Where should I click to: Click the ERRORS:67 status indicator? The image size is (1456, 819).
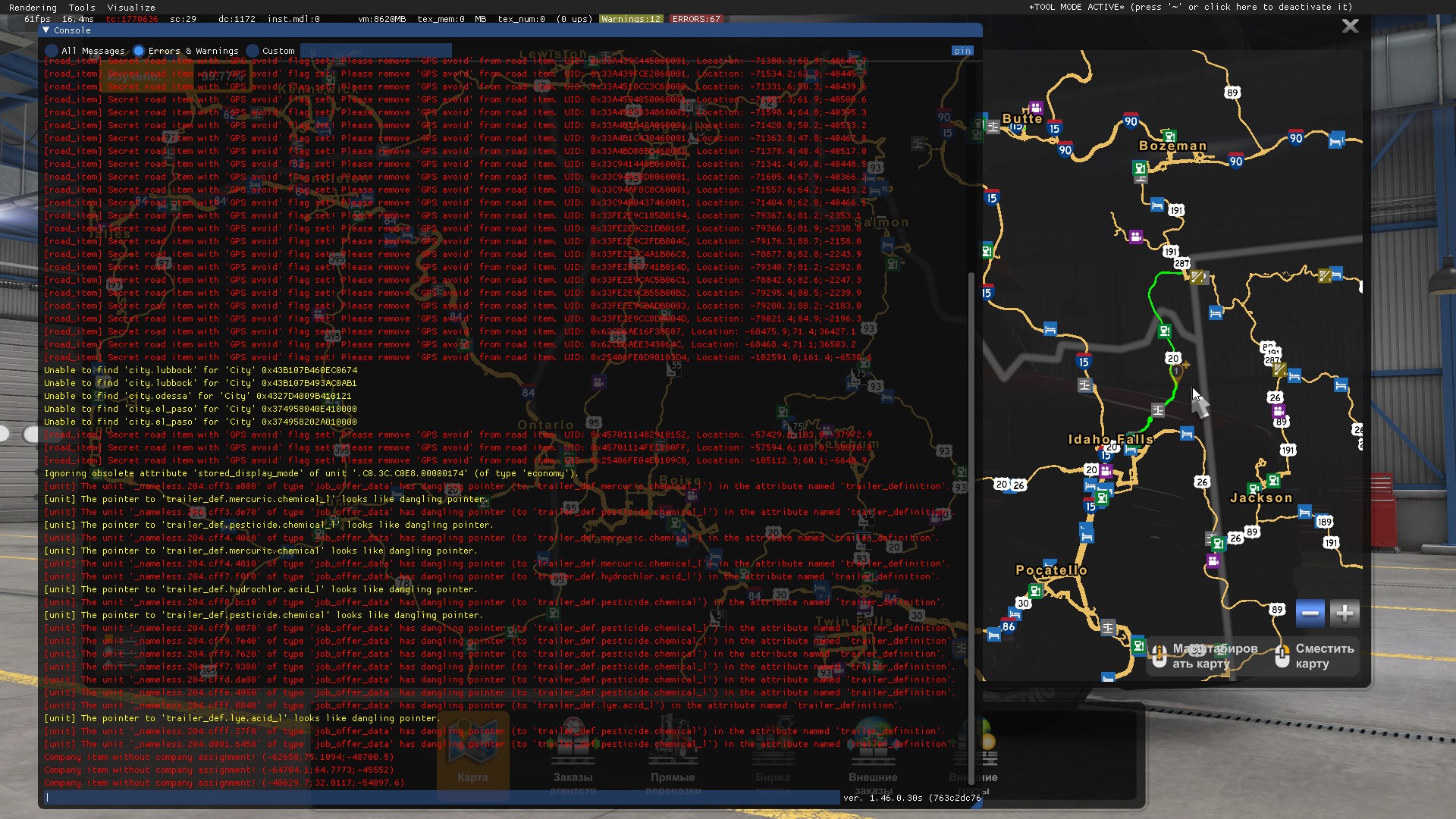coord(695,19)
